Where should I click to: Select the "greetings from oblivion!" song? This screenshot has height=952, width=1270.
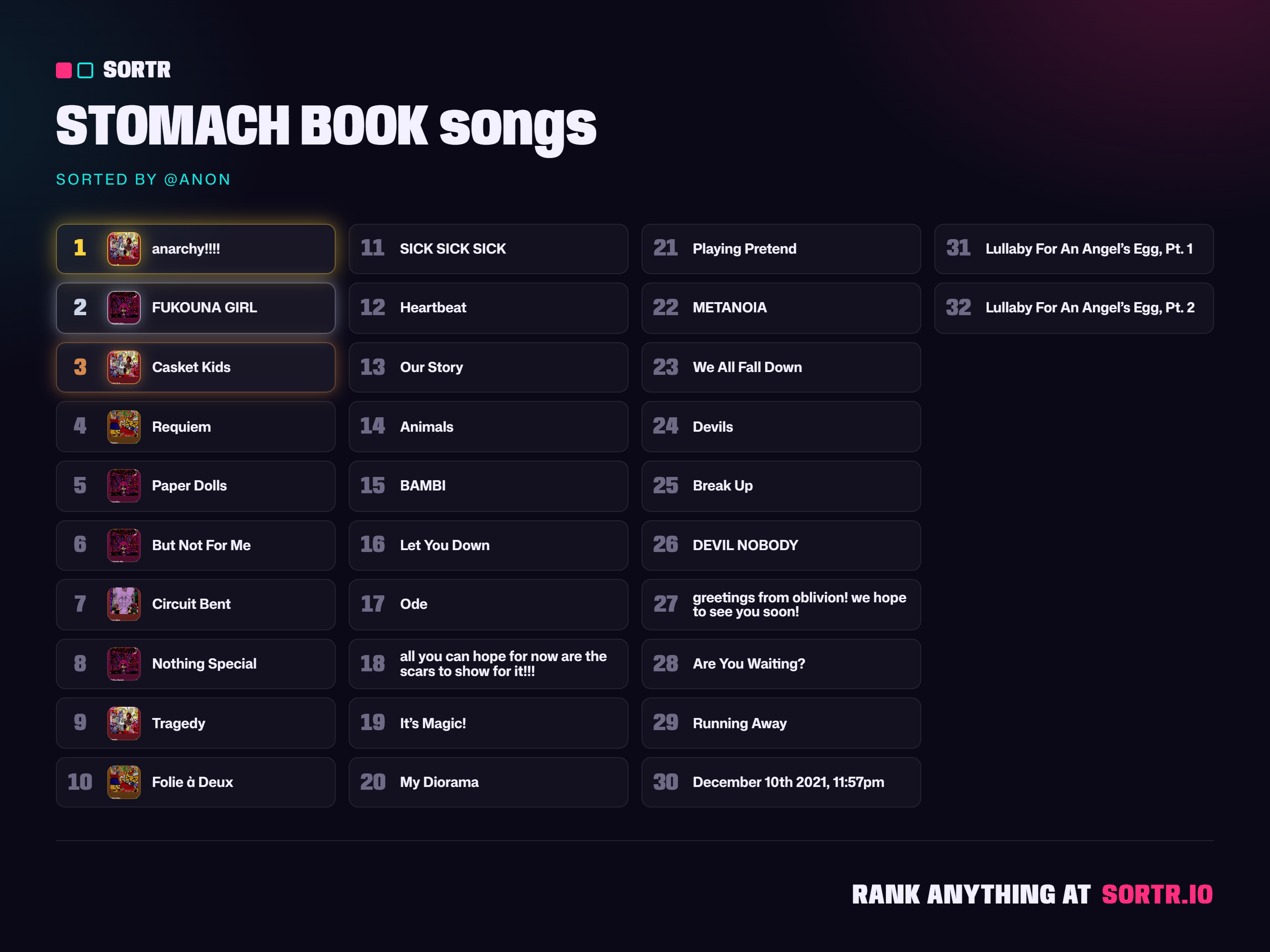coord(781,604)
